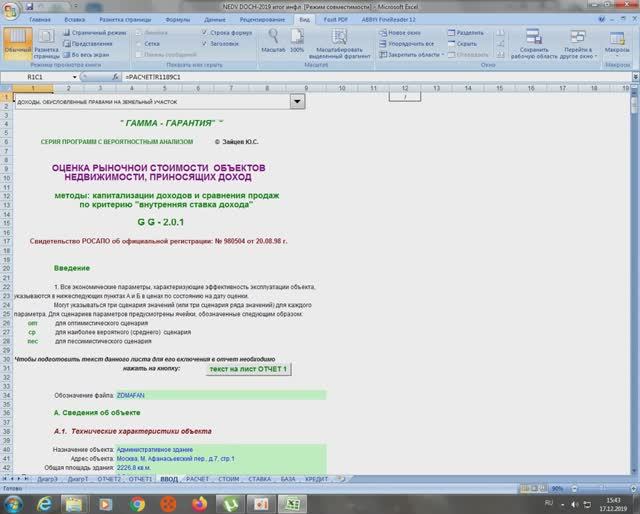This screenshot has height=514, width=640.
Task: Open Page Break Preview (Страничный режим)
Action: tap(94, 32)
